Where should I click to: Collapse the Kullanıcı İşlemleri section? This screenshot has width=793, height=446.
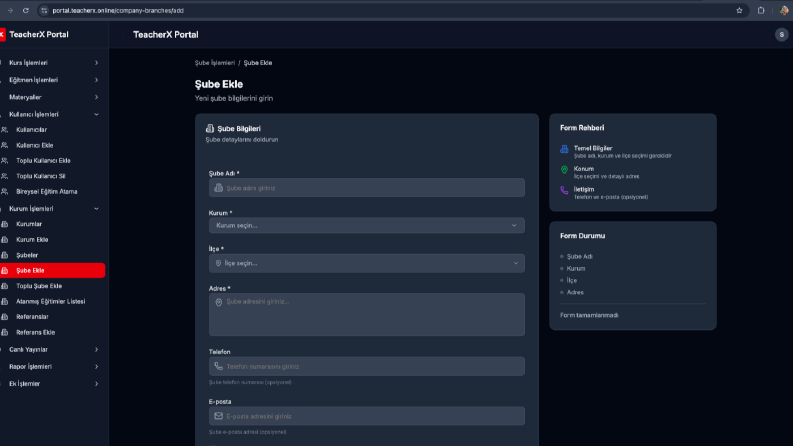click(x=53, y=114)
